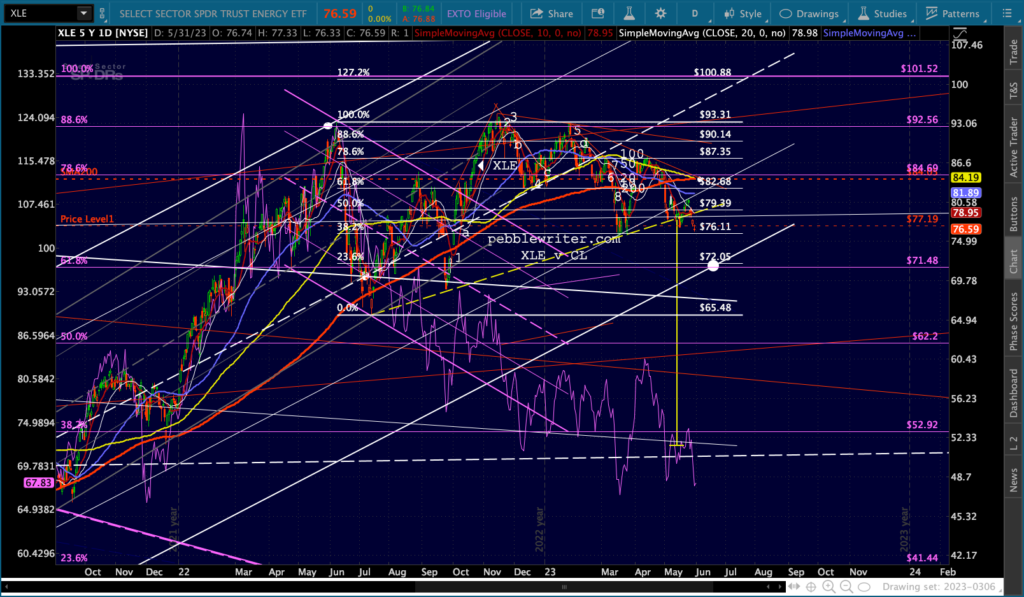The height and width of the screenshot is (597, 1024).
Task: Click the white circle marker near $72.05
Action: pyautogui.click(x=713, y=265)
